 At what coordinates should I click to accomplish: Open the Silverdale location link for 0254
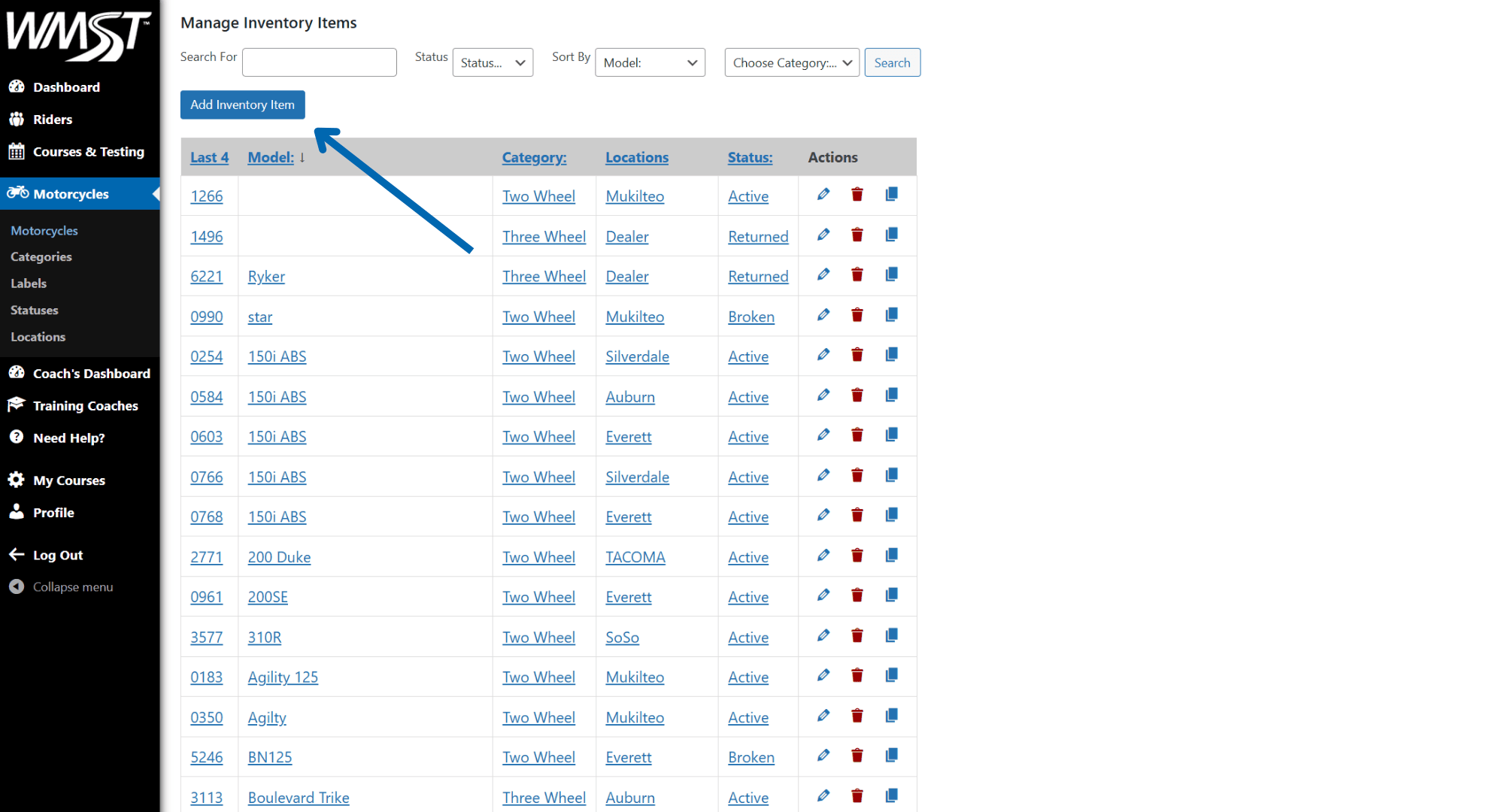637,356
